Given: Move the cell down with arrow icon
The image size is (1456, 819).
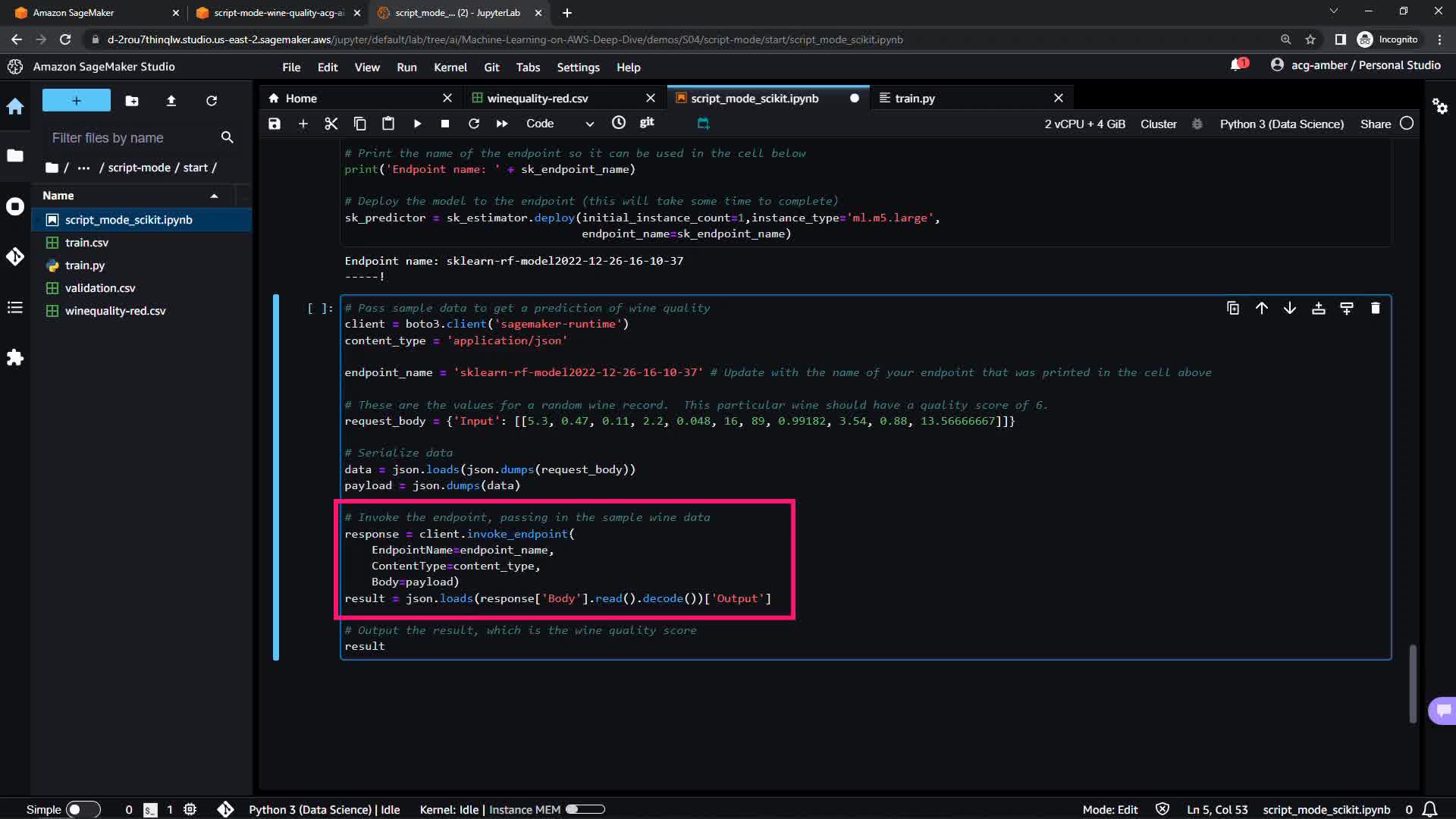Looking at the screenshot, I should (x=1289, y=308).
